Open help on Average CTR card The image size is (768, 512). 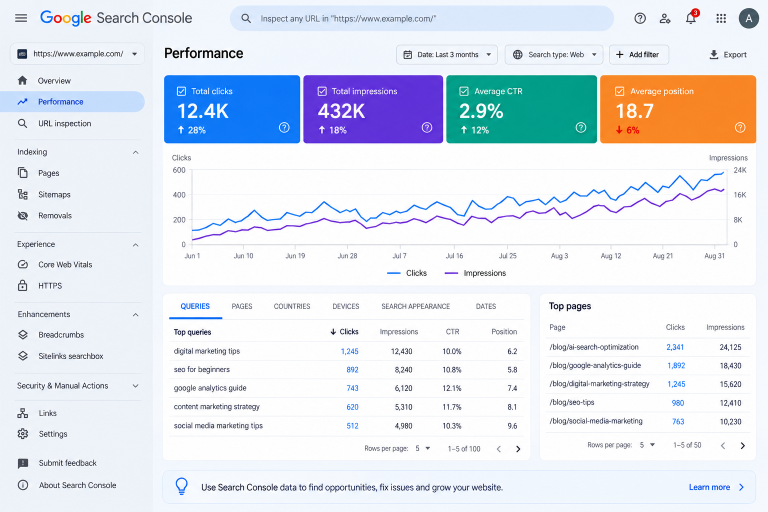581,128
